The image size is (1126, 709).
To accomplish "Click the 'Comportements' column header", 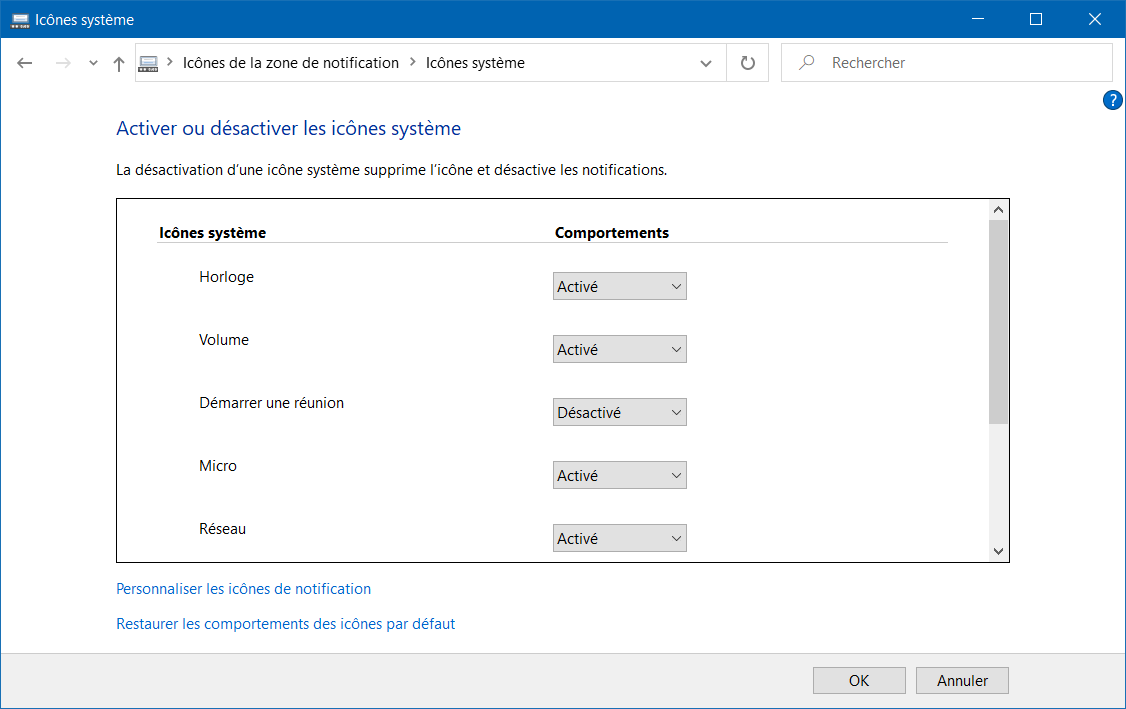I will [612, 233].
